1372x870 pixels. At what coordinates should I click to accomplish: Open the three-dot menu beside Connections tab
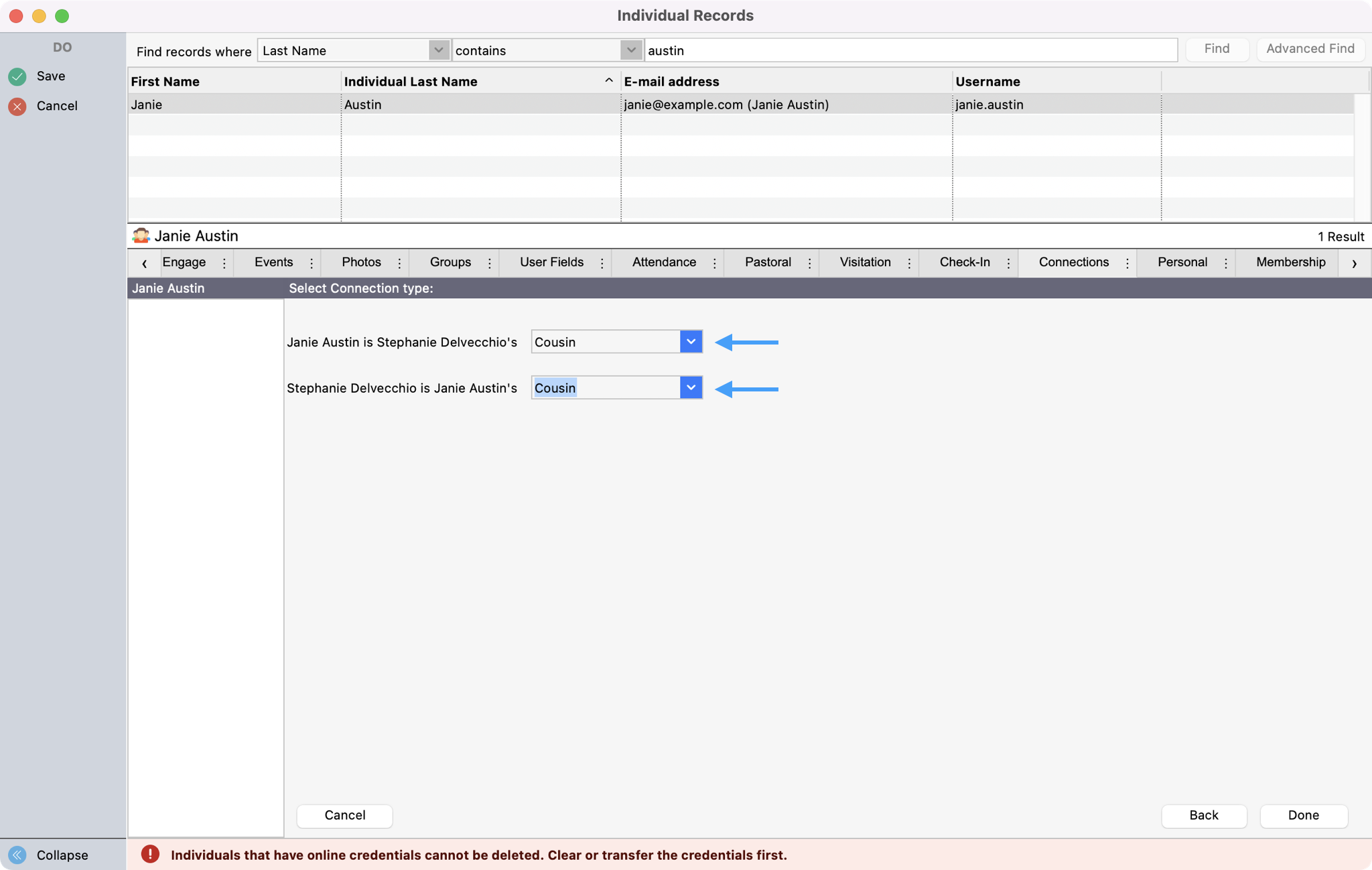point(1127,263)
